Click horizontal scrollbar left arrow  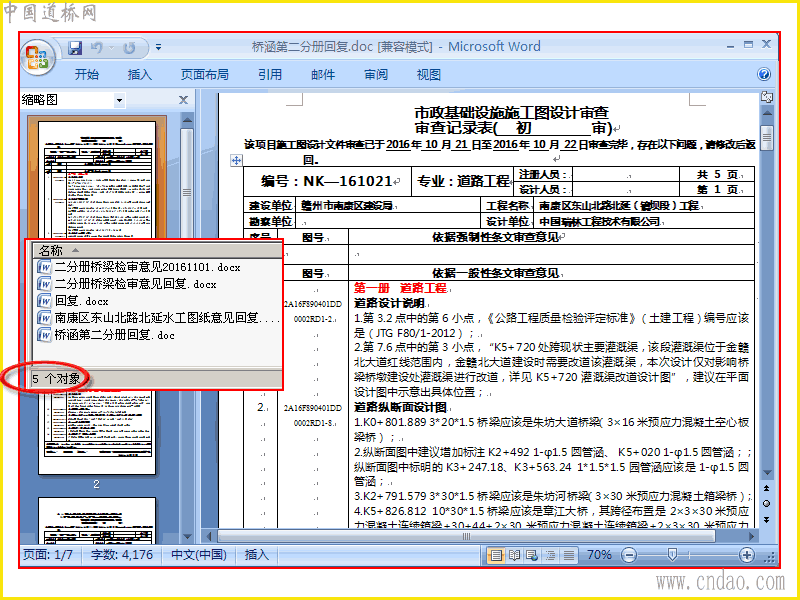(208, 536)
